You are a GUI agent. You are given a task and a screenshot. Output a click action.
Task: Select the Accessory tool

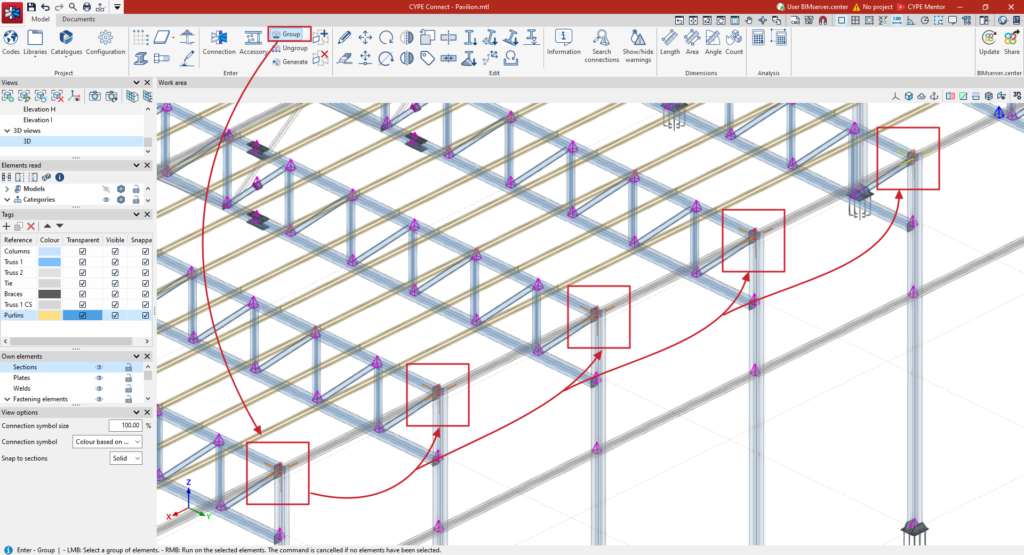253,42
